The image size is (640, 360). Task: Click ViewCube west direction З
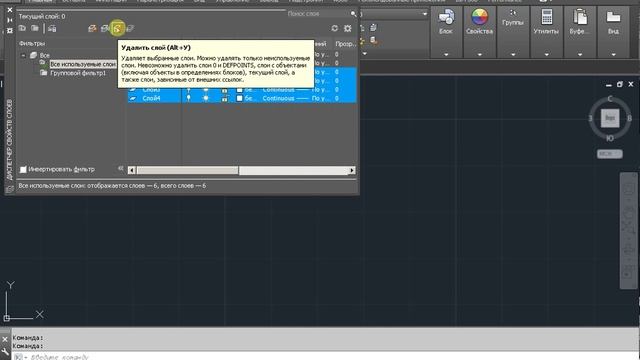point(590,118)
